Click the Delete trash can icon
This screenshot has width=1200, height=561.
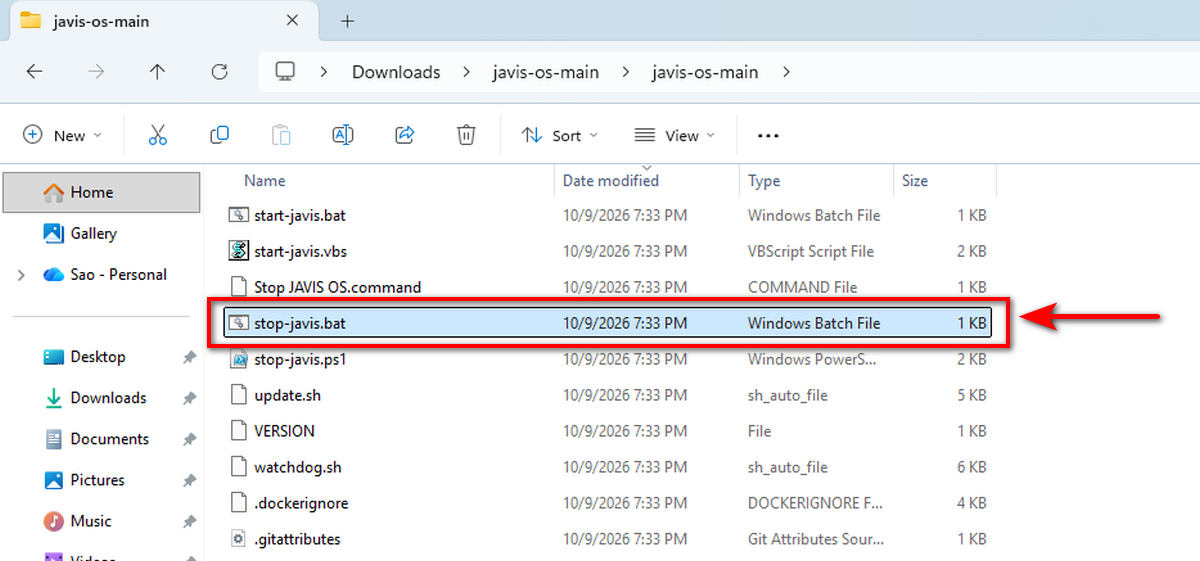466,135
